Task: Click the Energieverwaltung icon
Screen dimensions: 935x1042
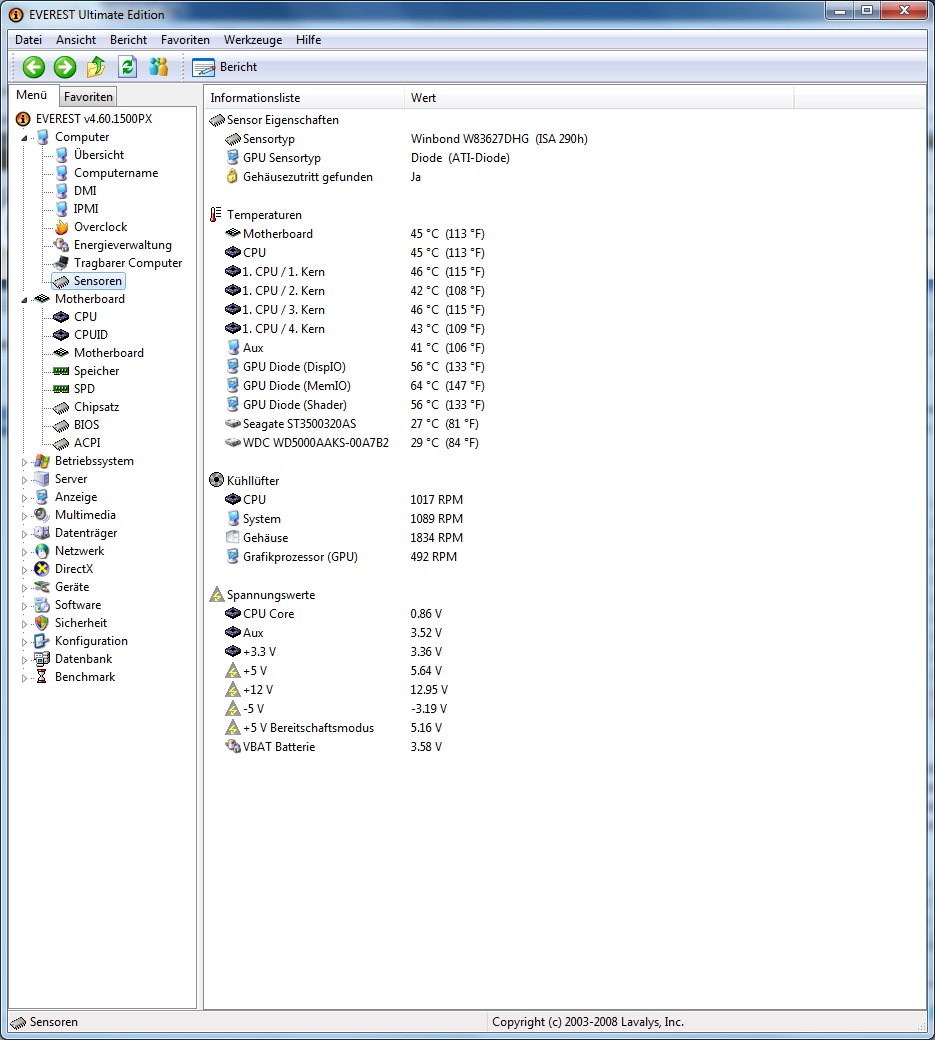Action: point(61,245)
